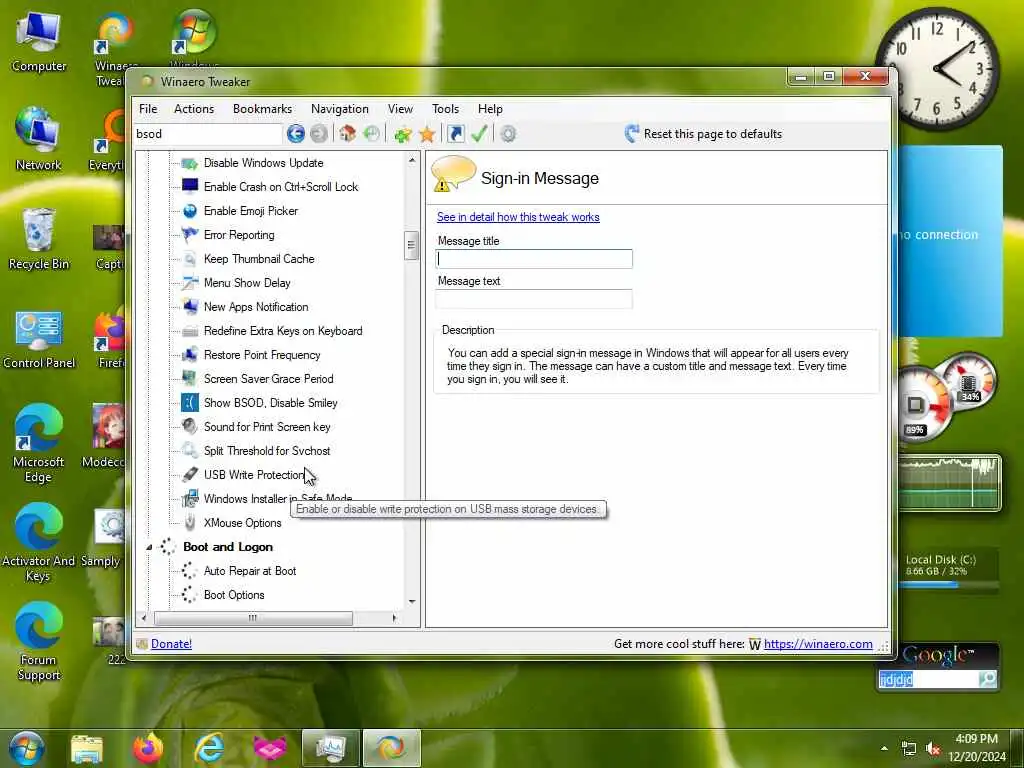1024x768 pixels.
Task: Open the https://winaero.com link
Action: 818,644
